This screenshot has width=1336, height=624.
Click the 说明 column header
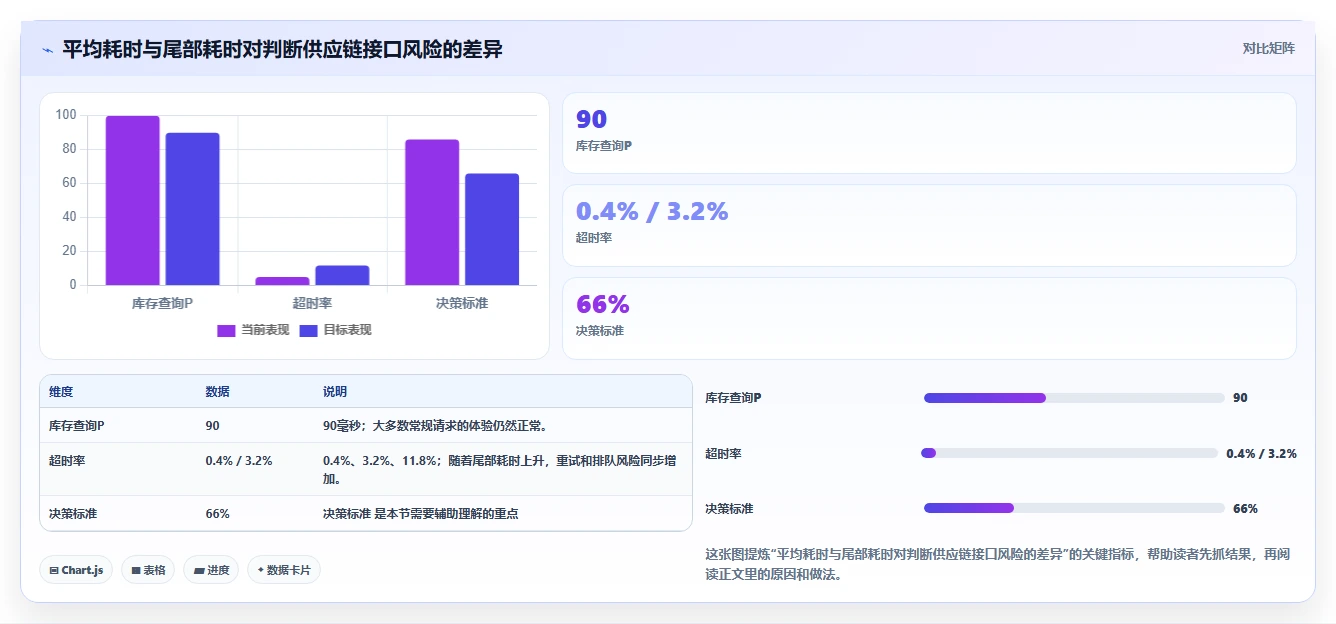coord(335,392)
